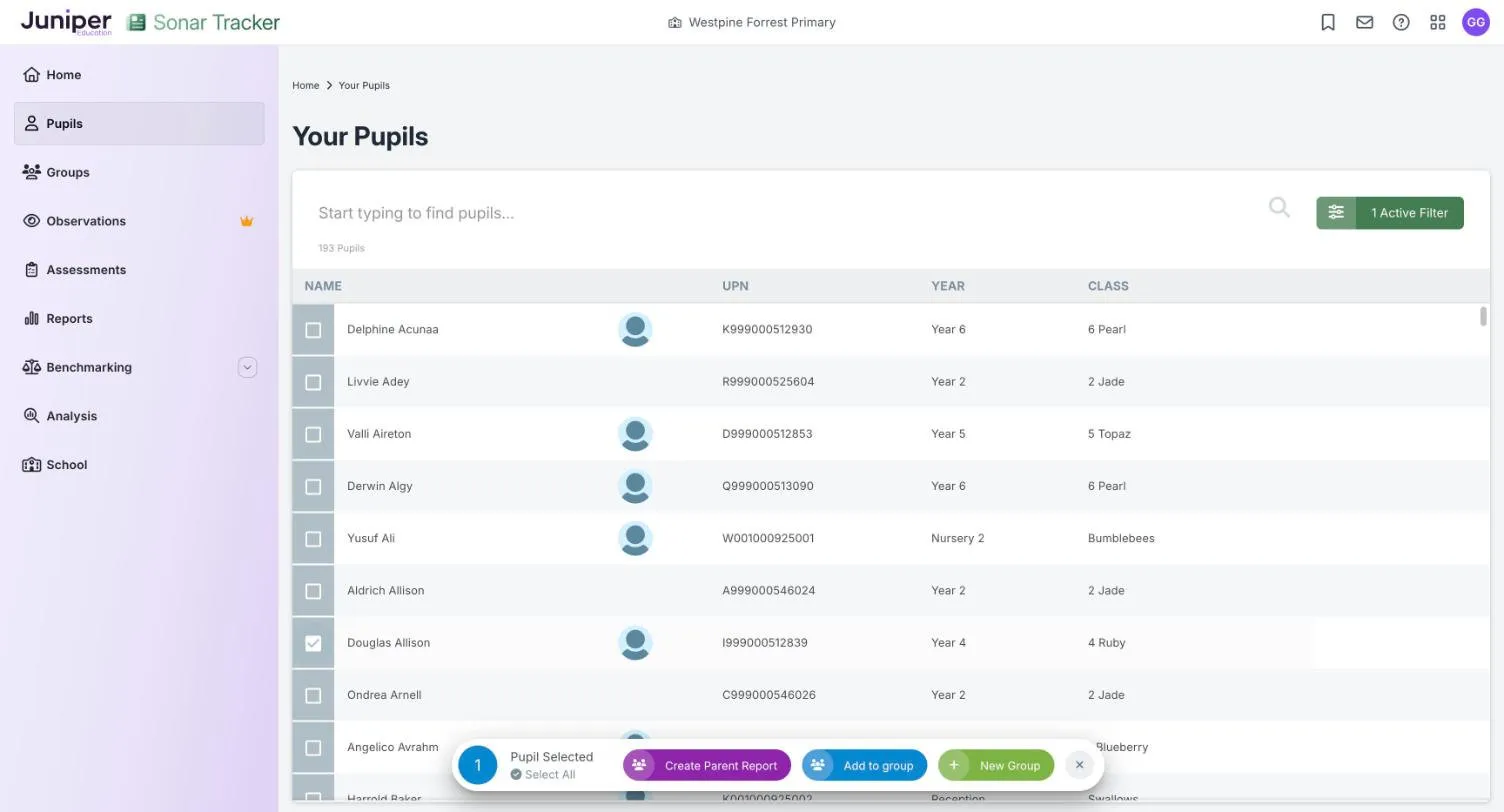Dismiss the pupil selection bar

(1079, 765)
